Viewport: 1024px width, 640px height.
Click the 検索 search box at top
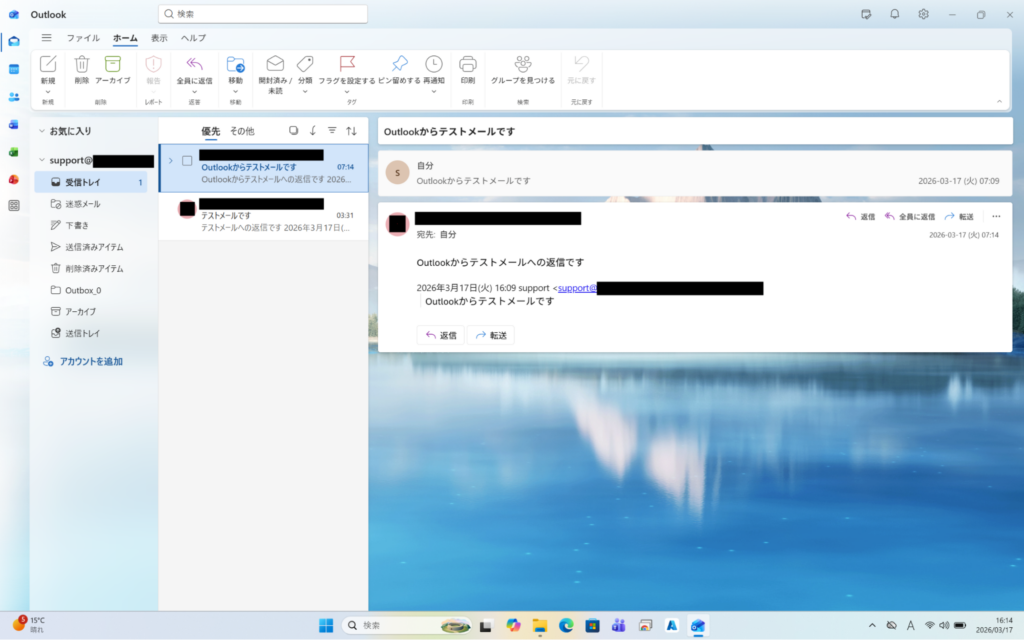pos(263,14)
